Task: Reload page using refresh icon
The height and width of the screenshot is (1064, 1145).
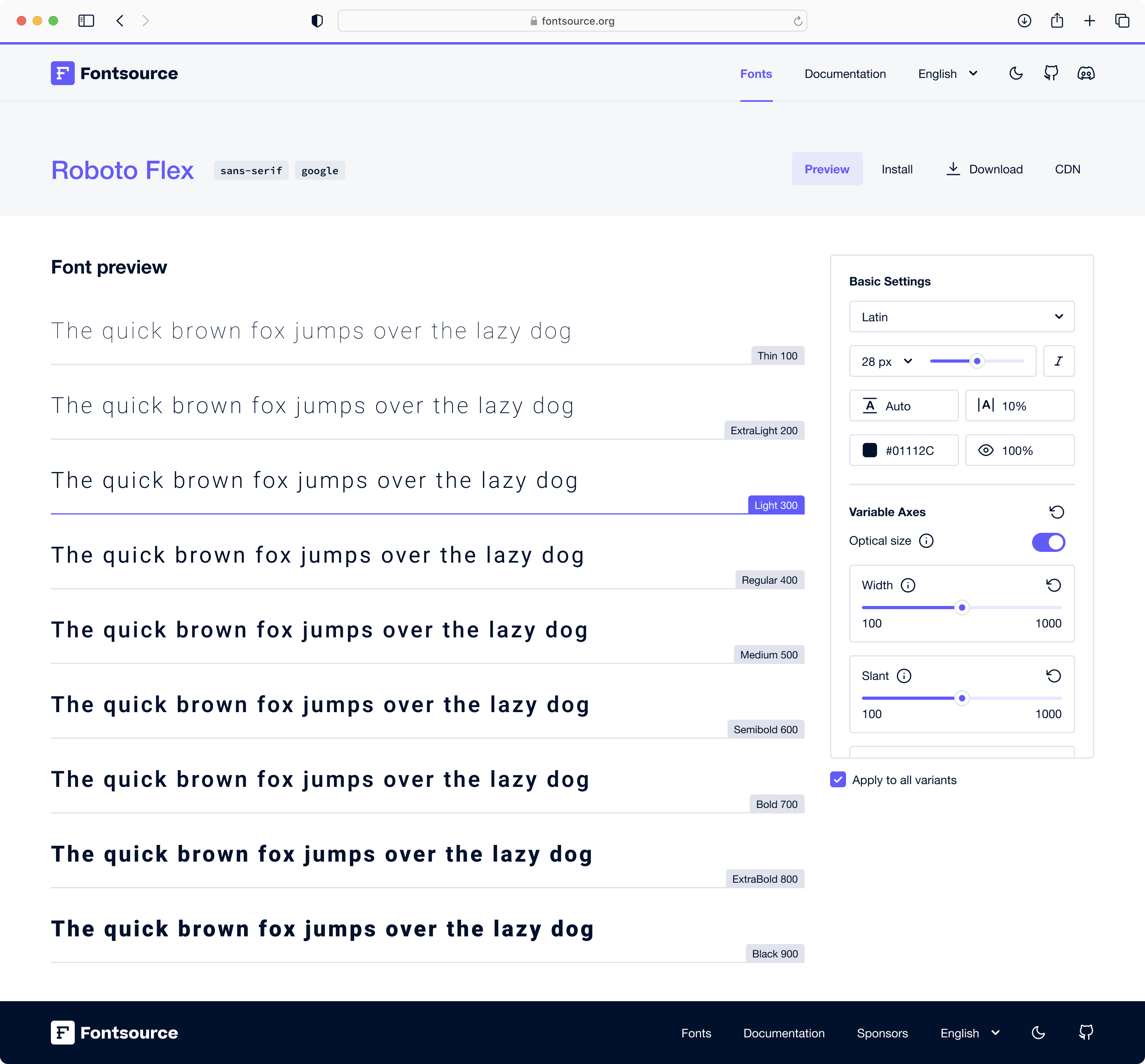Action: point(798,21)
